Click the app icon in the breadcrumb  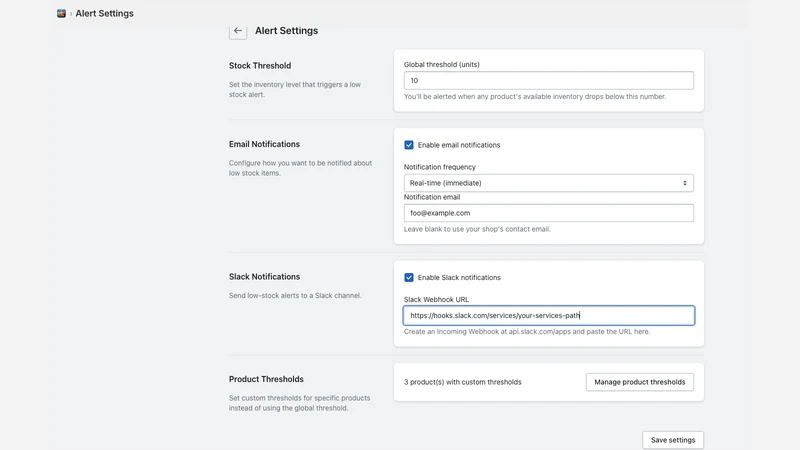(x=61, y=13)
